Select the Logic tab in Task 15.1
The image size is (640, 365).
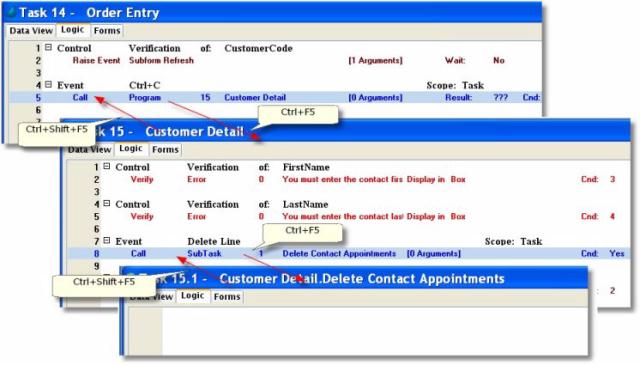(x=192, y=296)
